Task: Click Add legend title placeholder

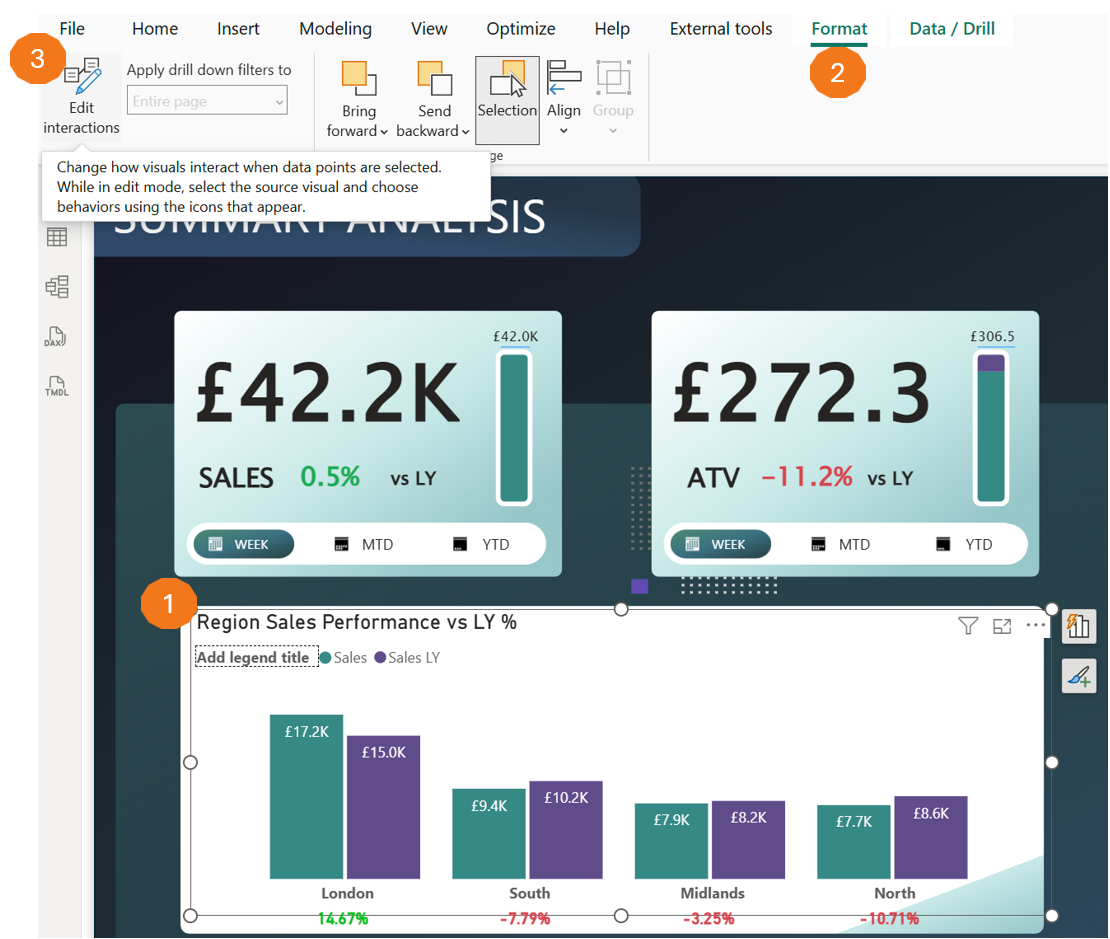Action: click(x=256, y=657)
